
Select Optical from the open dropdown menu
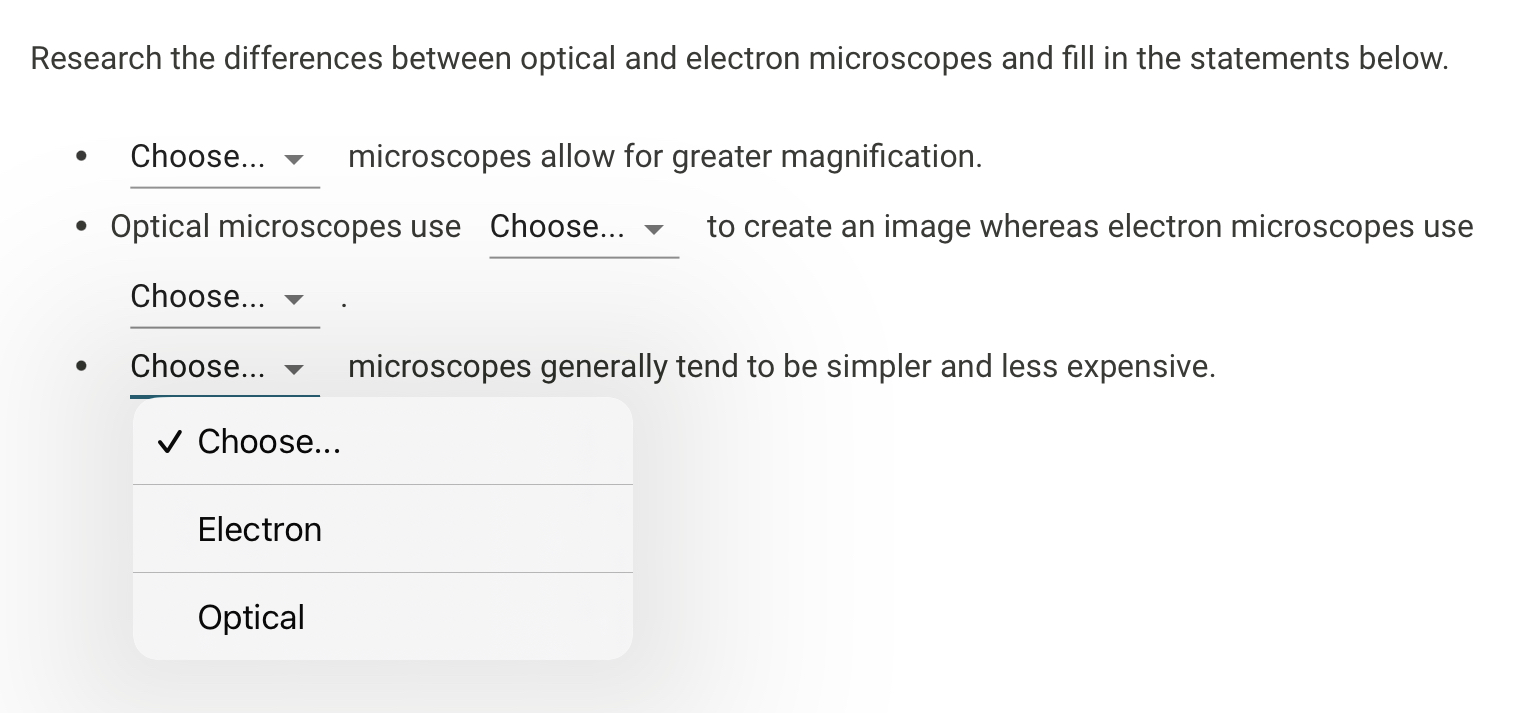[x=251, y=617]
